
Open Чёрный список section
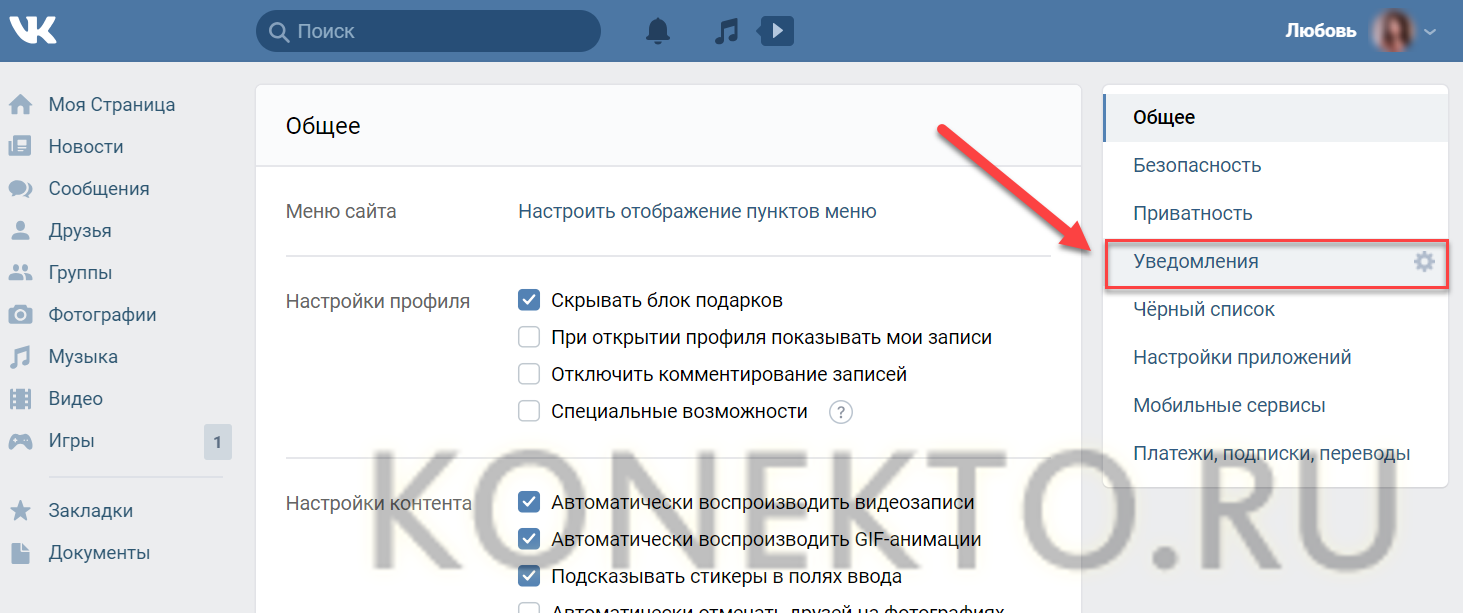click(1203, 309)
